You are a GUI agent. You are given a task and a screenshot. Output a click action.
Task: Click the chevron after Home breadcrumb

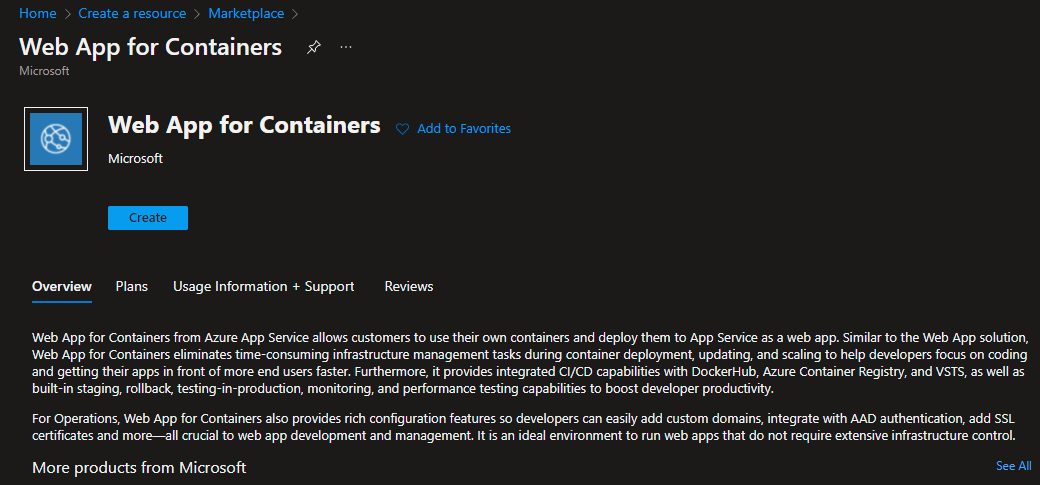[70, 14]
